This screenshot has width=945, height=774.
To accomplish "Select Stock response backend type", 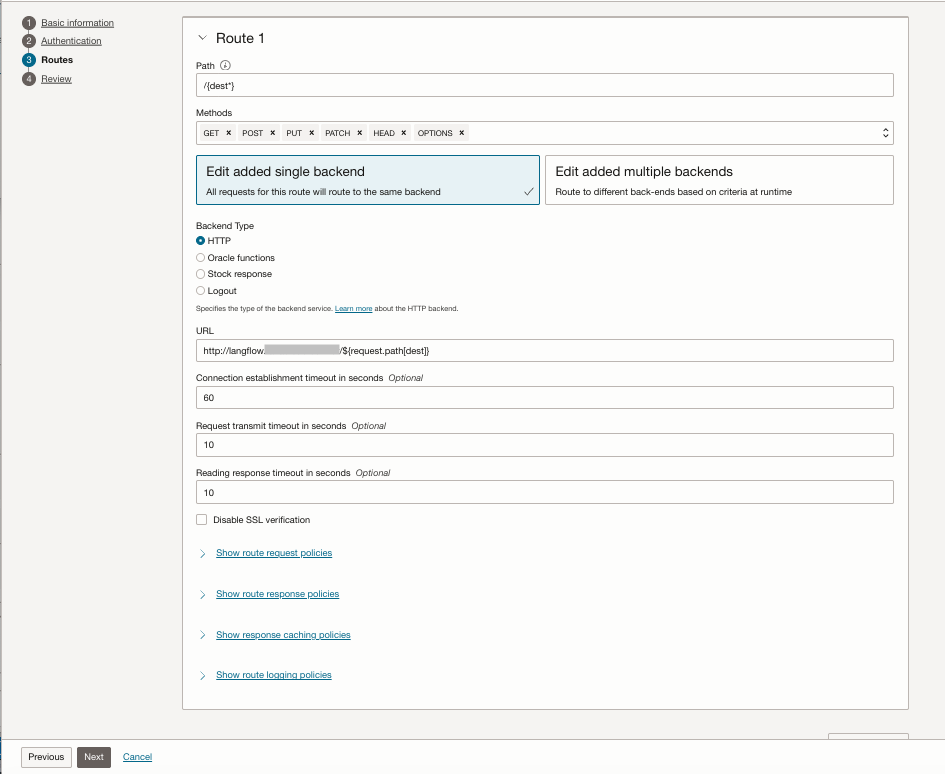I will click(x=201, y=274).
